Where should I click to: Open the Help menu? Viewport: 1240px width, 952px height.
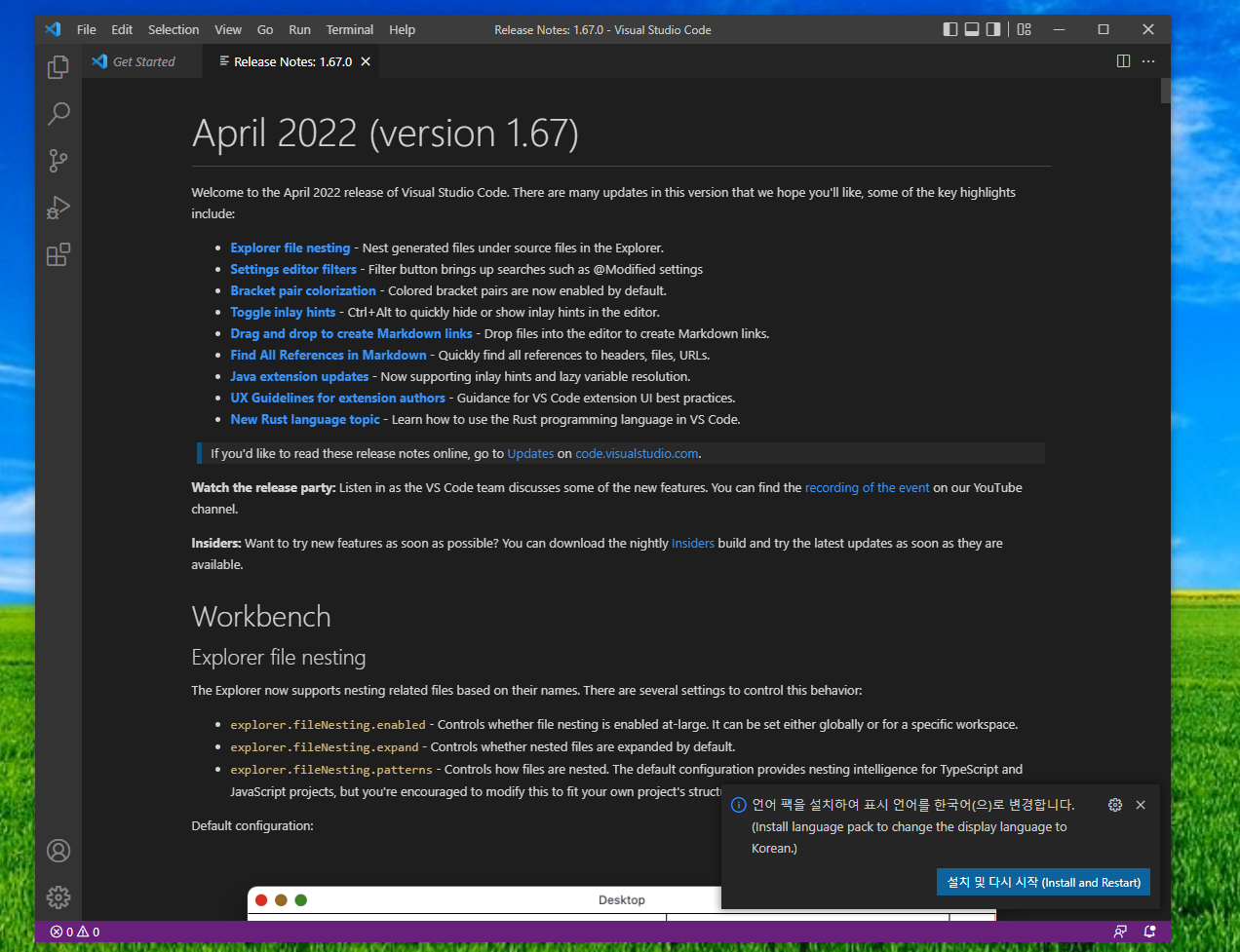coord(402,29)
